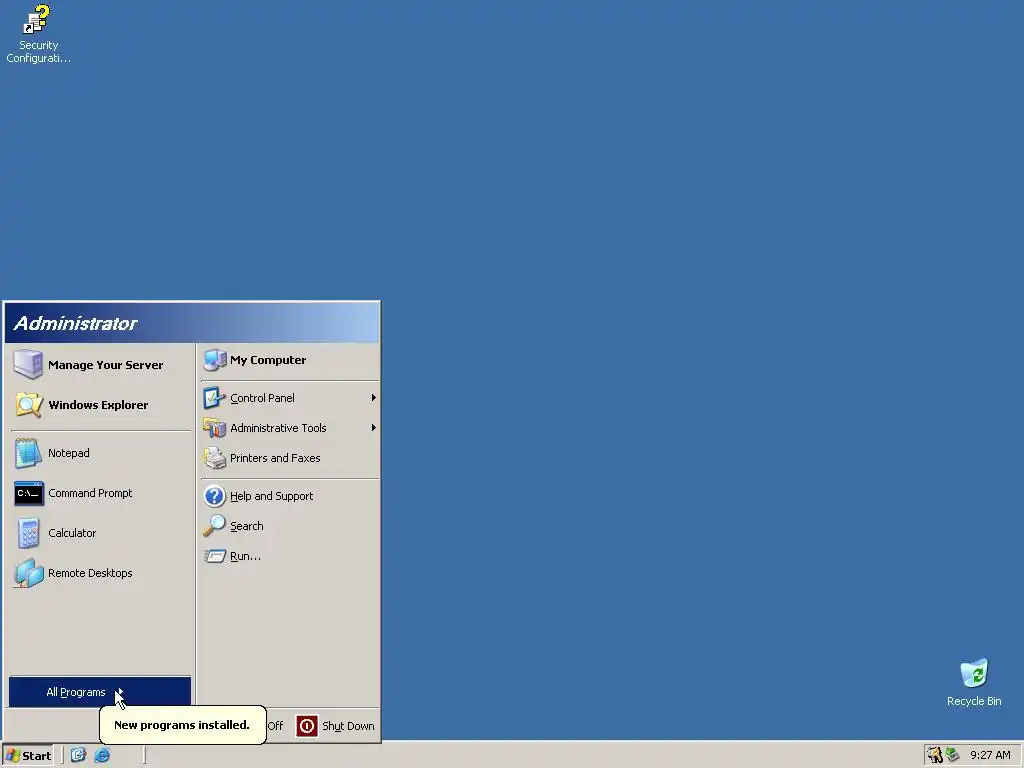Expand the Control Panel submenu arrow

374,398
